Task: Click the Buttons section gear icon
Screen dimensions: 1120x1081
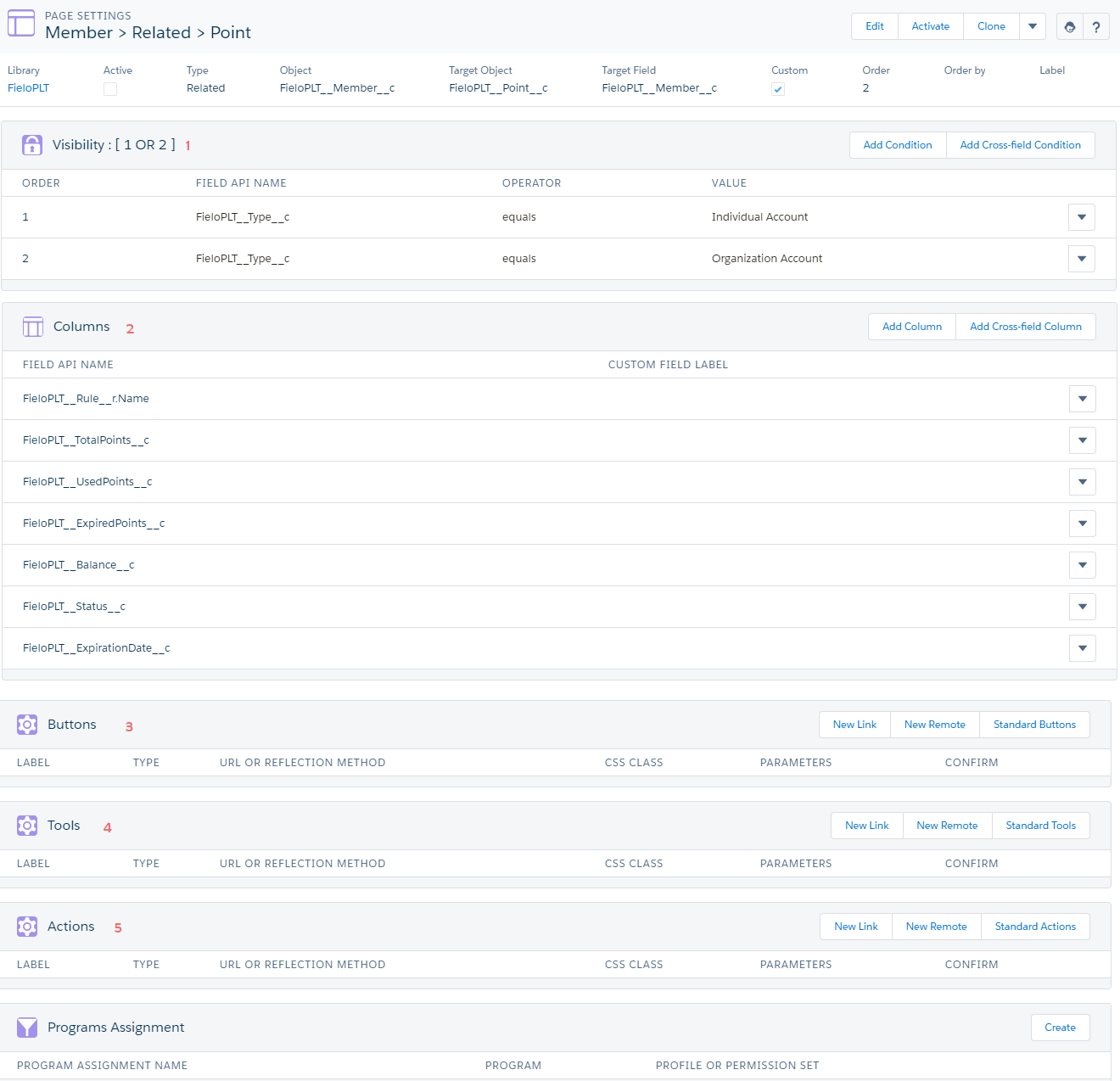Action: 27,725
